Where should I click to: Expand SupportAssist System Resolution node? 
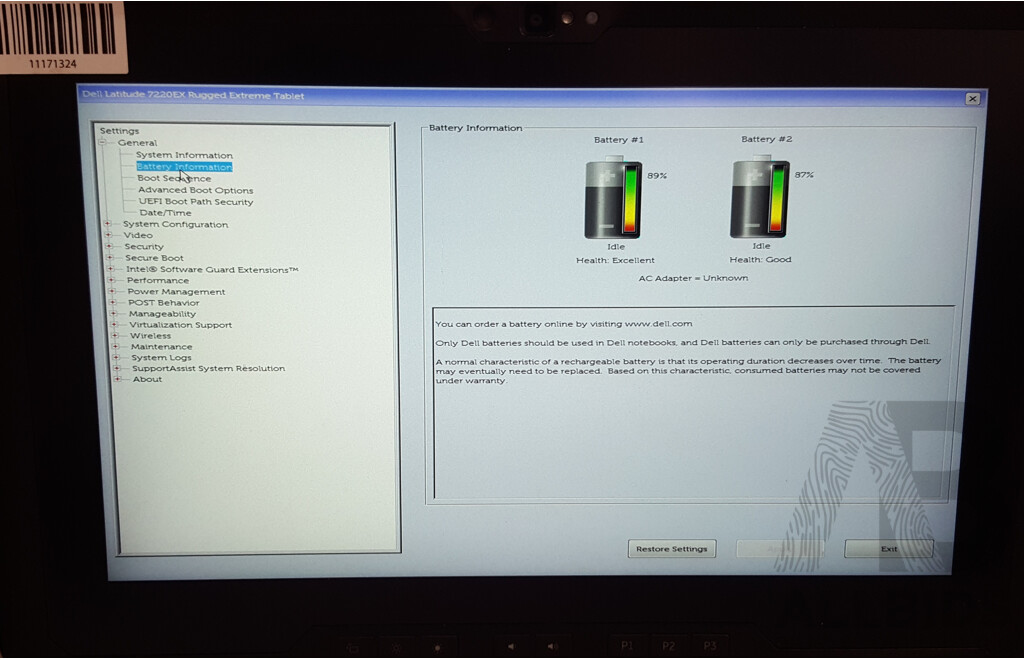116,368
